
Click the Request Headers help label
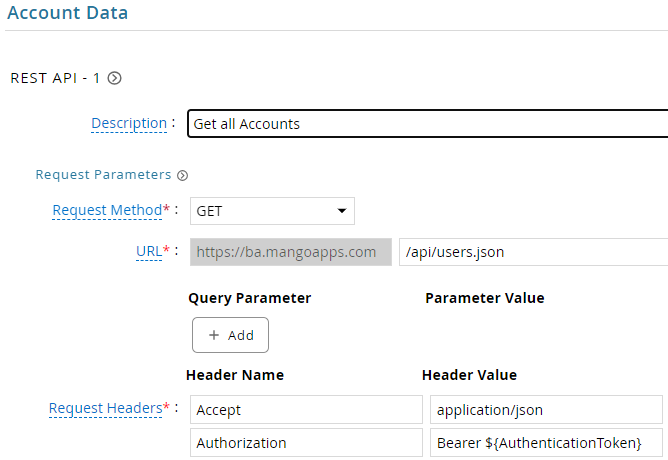pyautogui.click(x=106, y=408)
